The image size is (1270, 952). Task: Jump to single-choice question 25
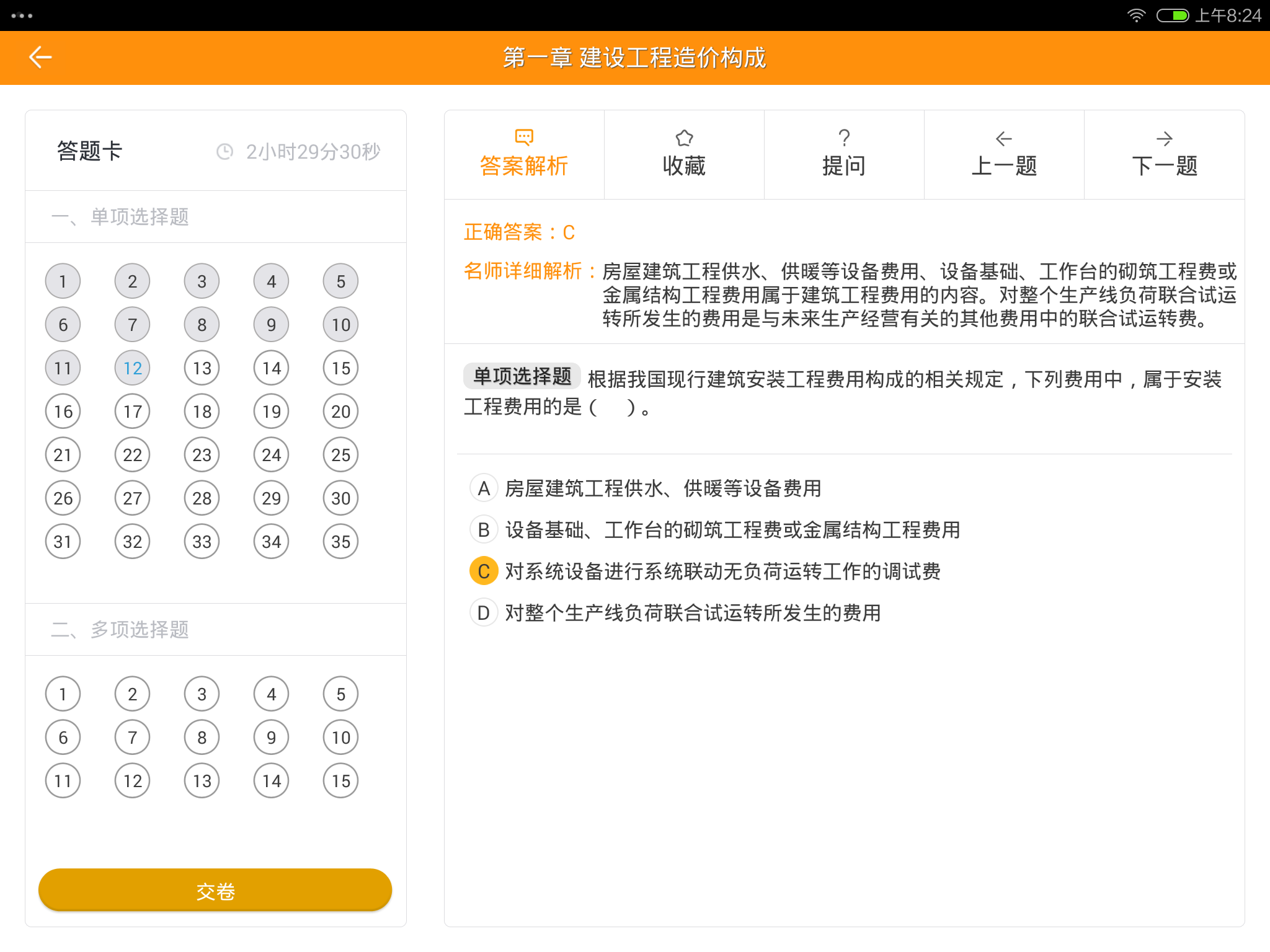340,455
